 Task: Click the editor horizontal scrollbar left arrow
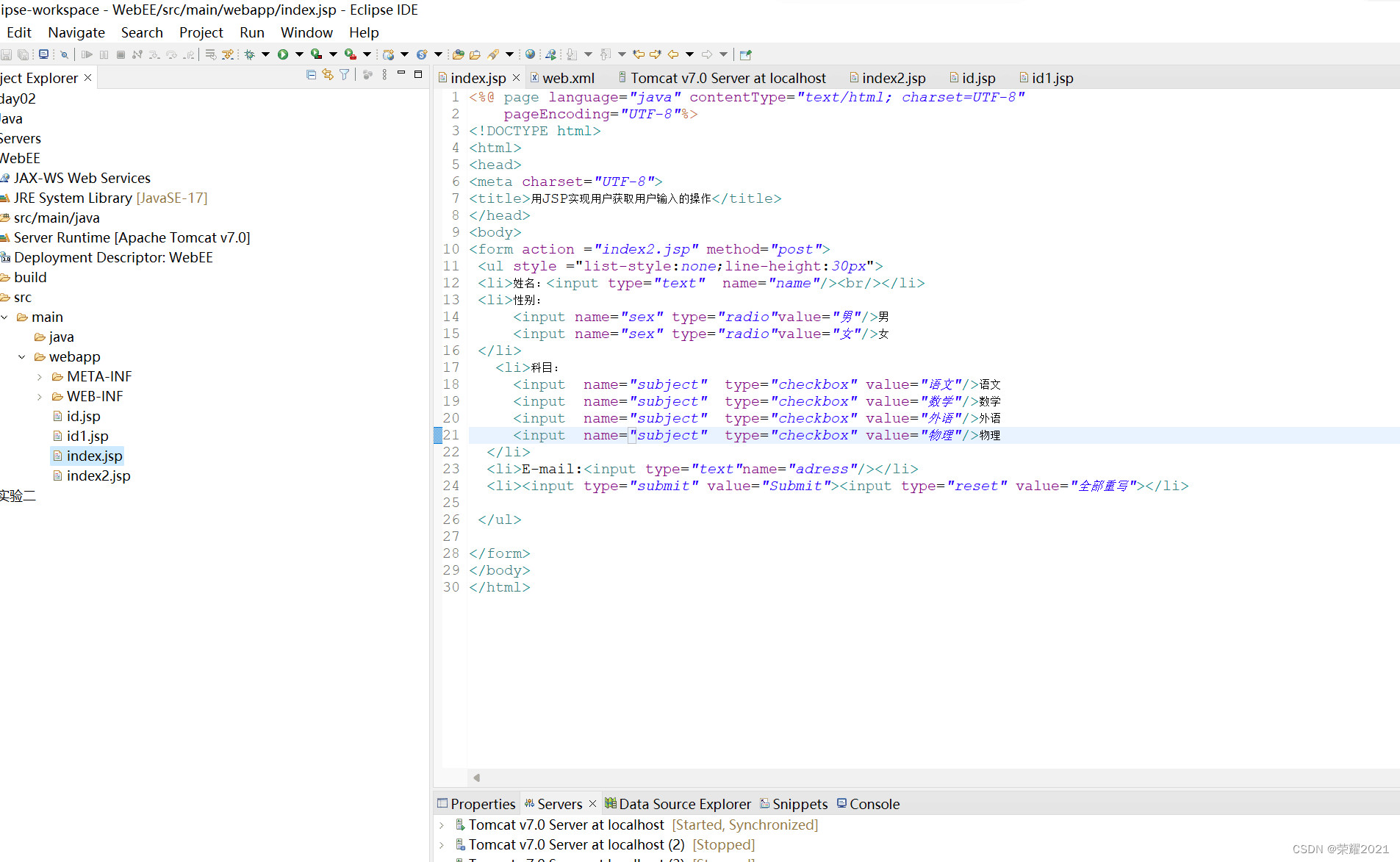476,777
